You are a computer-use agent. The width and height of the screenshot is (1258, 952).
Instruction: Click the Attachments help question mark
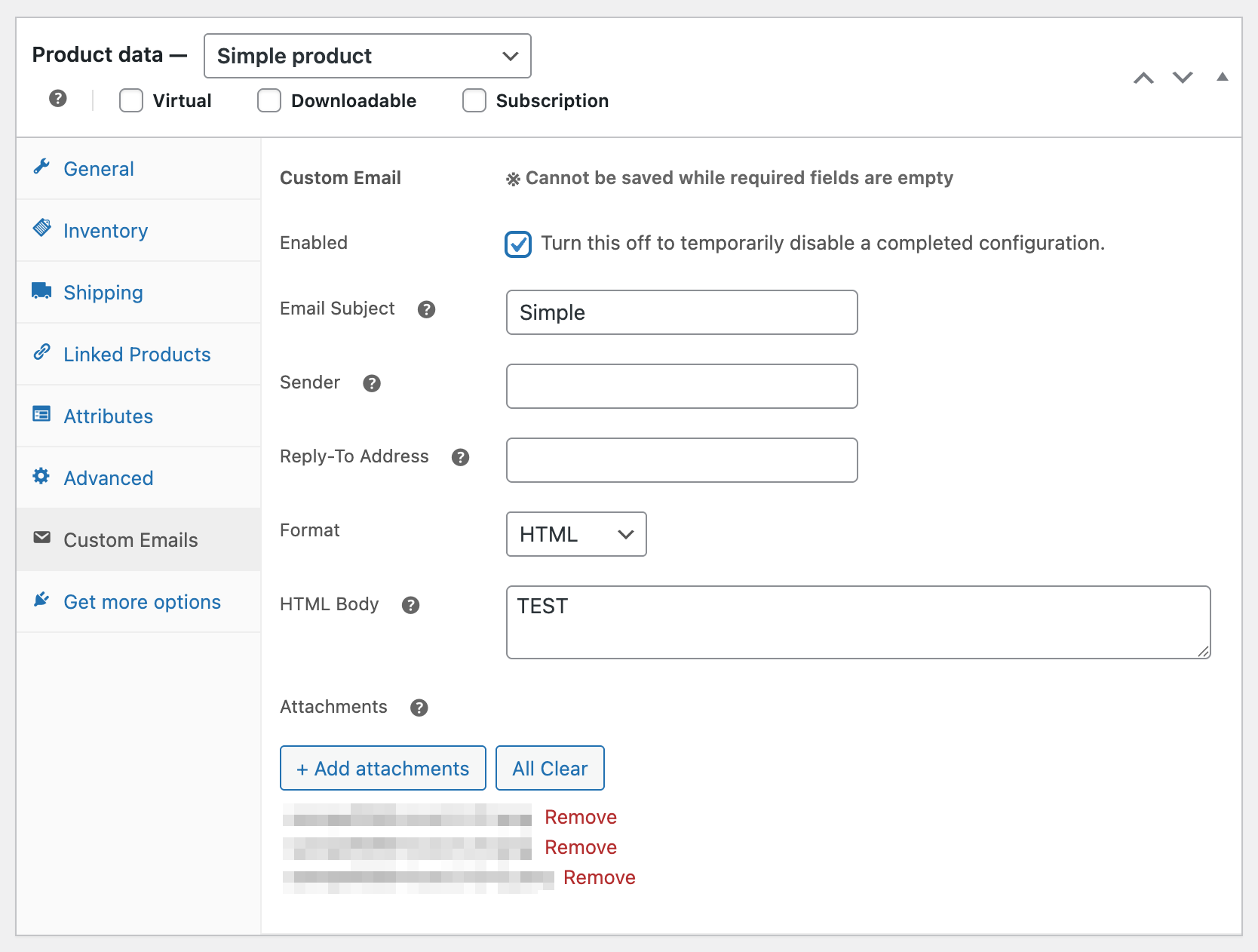coord(419,708)
